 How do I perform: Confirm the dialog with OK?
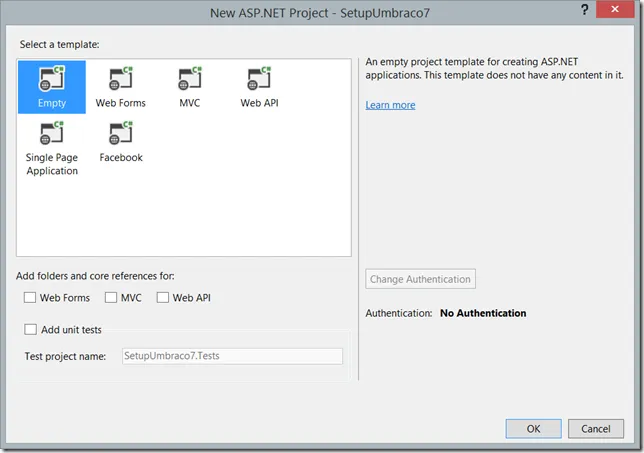pos(533,428)
